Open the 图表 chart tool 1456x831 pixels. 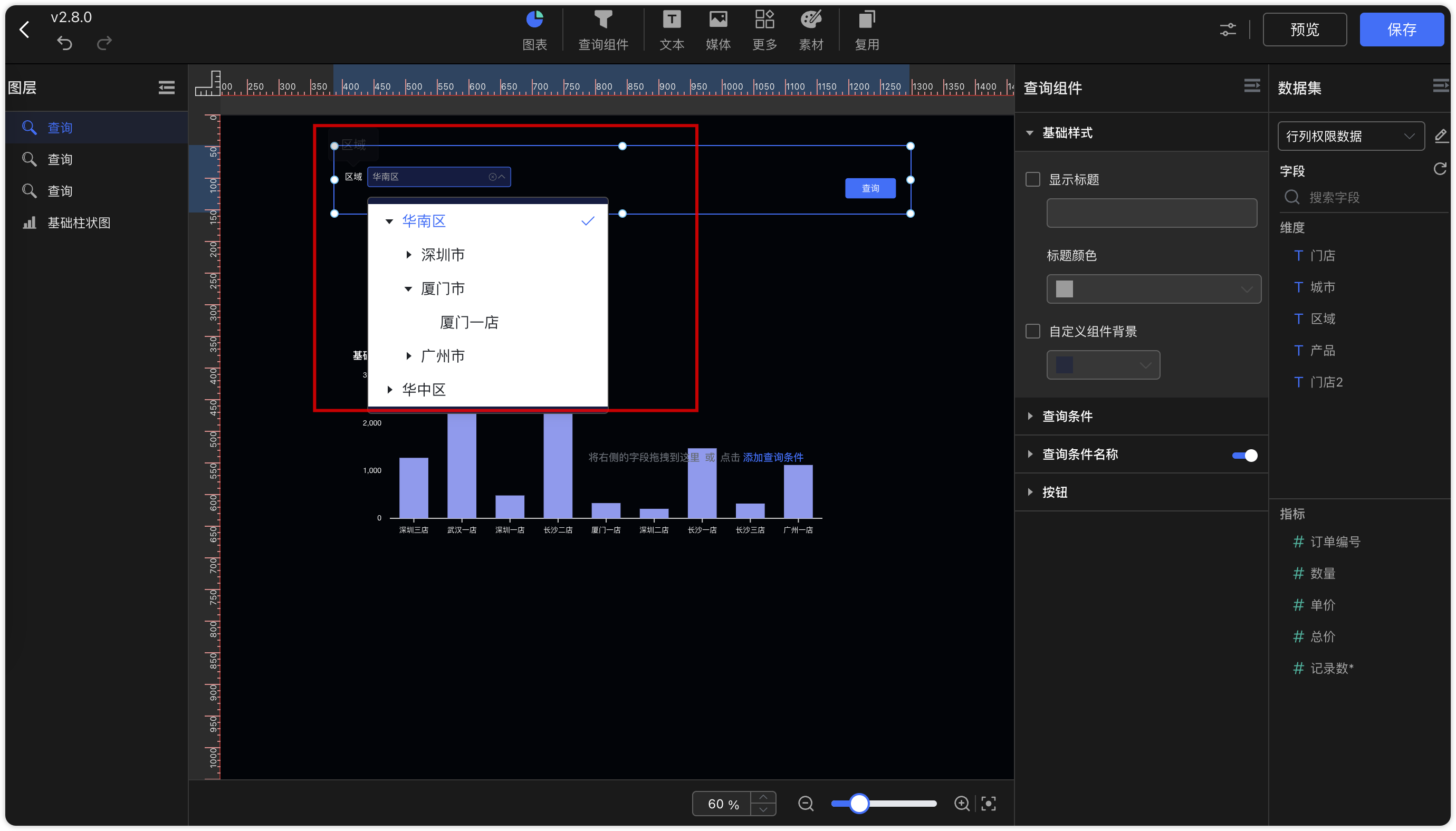[534, 31]
